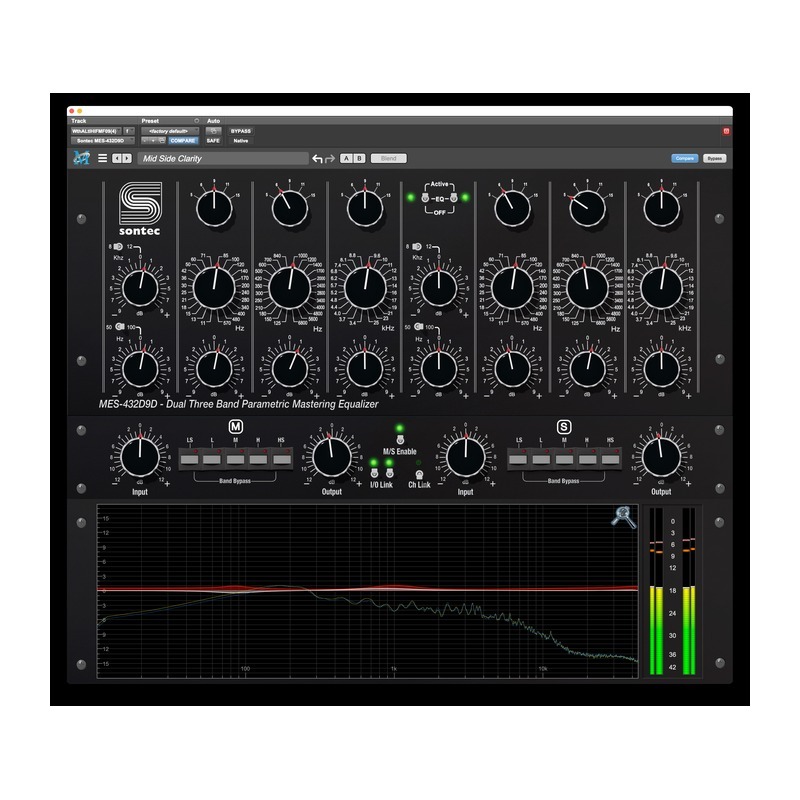Open the factory default preset dropdown

pos(169,131)
